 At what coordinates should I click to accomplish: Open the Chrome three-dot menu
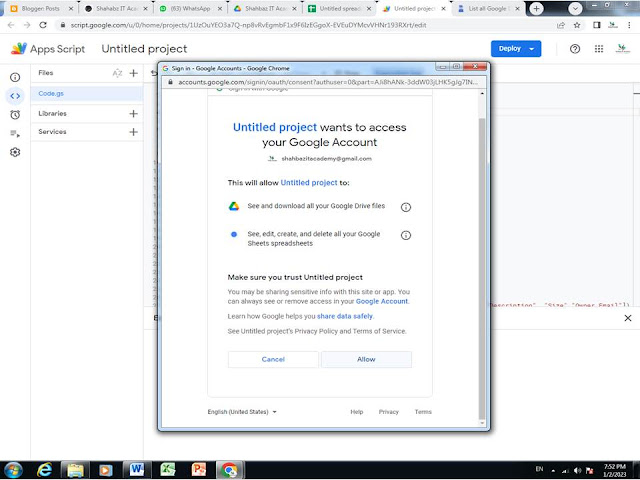coord(629,25)
